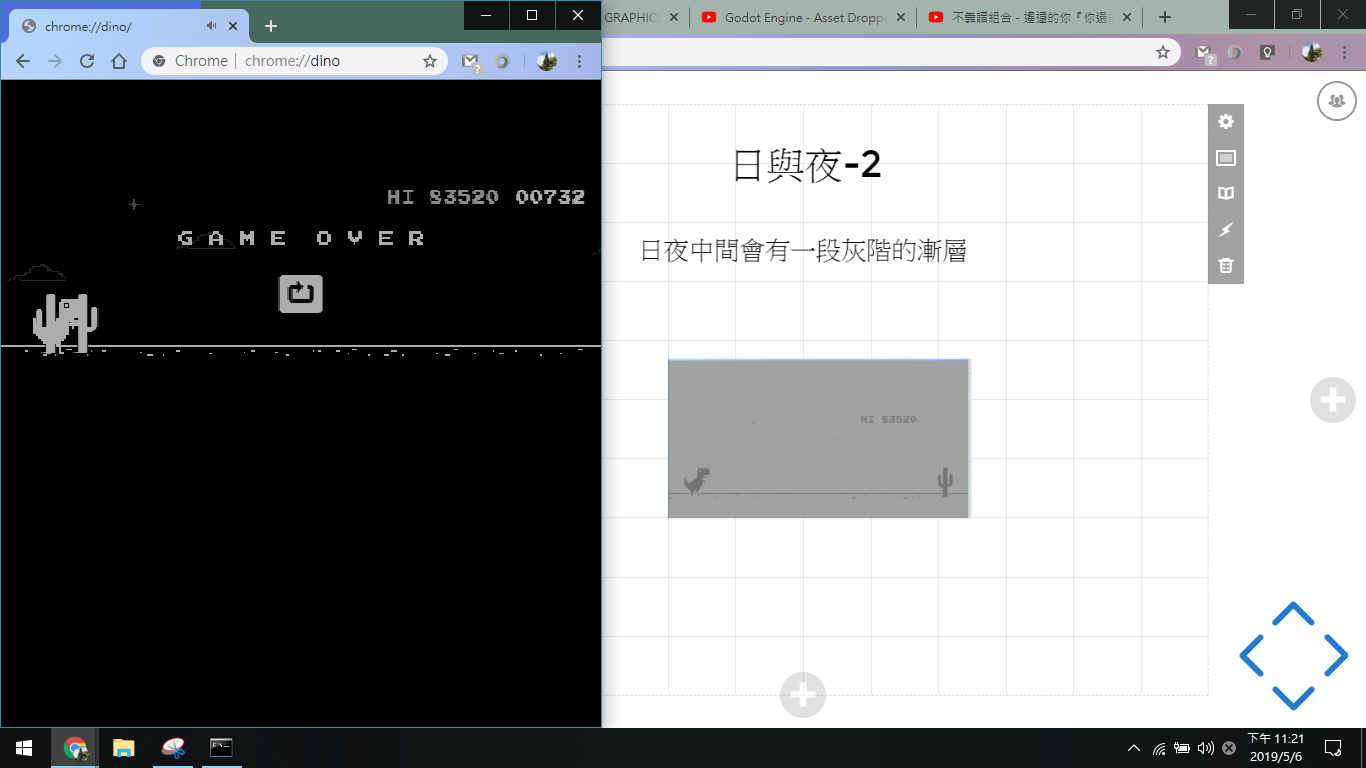Close the GRAPHICS tab
1366x768 pixels.
point(674,17)
